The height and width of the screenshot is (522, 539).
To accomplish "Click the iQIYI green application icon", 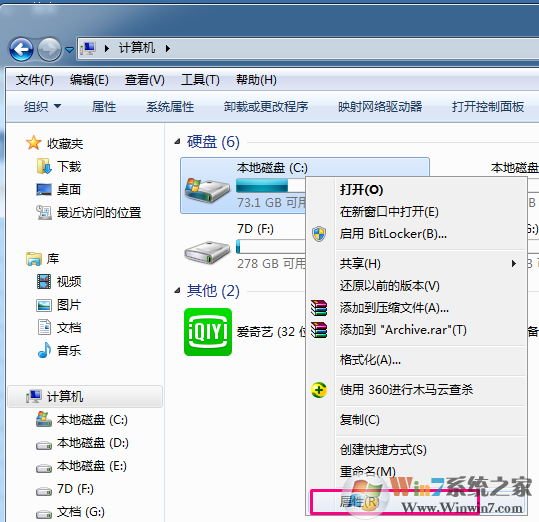I will coord(208,332).
